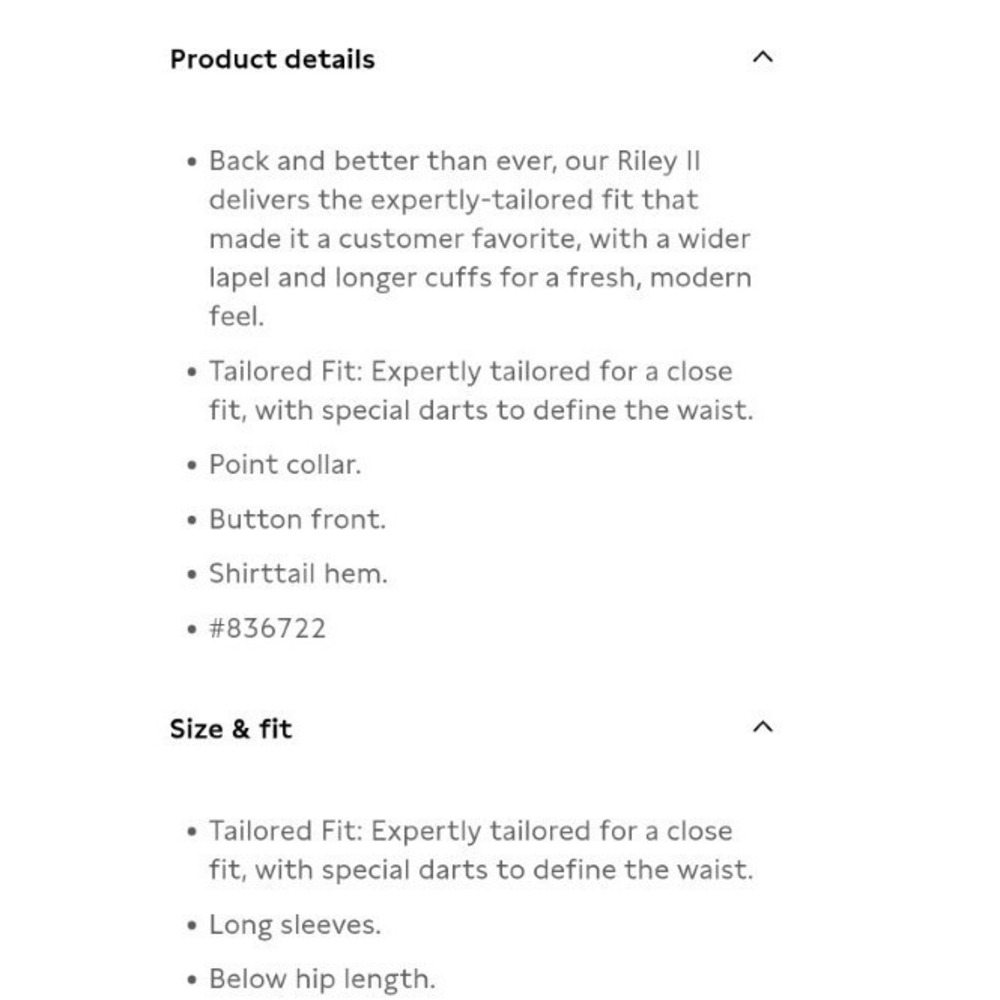The width and height of the screenshot is (1000, 1000).
Task: Click the Below hip length bullet text
Action: coord(322,979)
